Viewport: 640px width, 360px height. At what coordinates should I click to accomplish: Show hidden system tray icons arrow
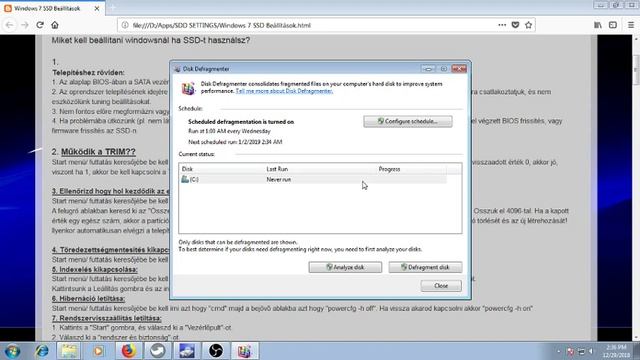point(558,351)
